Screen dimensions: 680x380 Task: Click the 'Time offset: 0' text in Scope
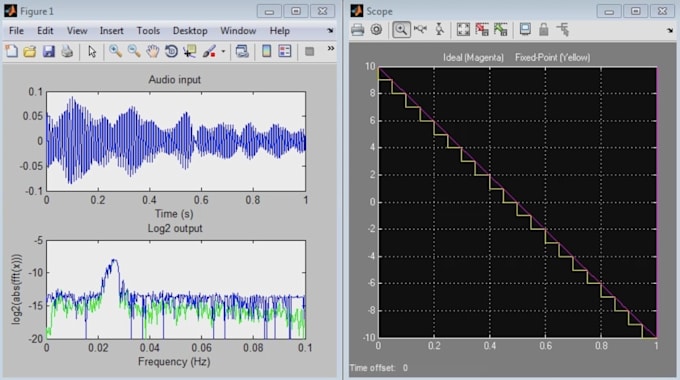tap(379, 368)
